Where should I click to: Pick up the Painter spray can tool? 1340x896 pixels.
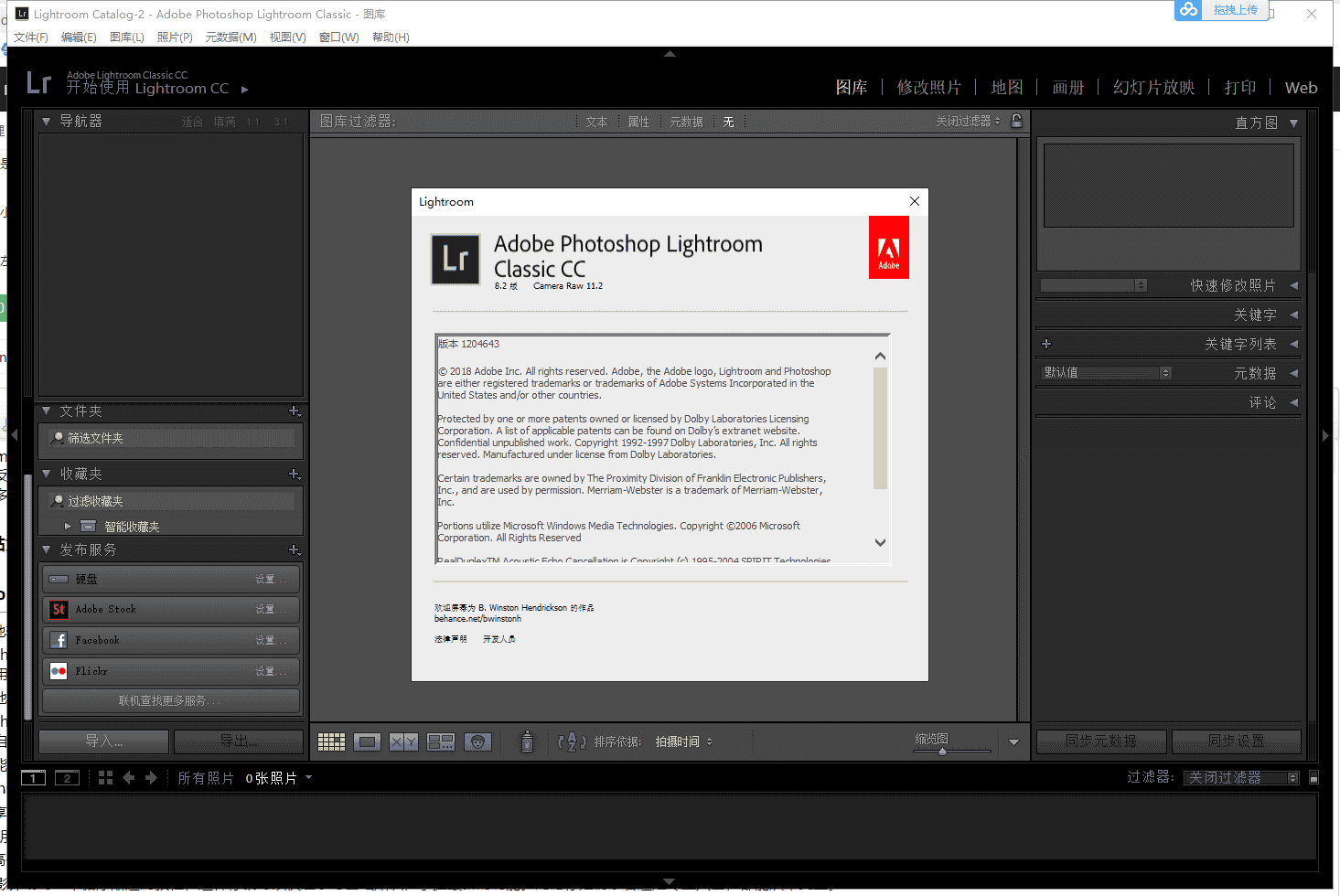click(527, 741)
